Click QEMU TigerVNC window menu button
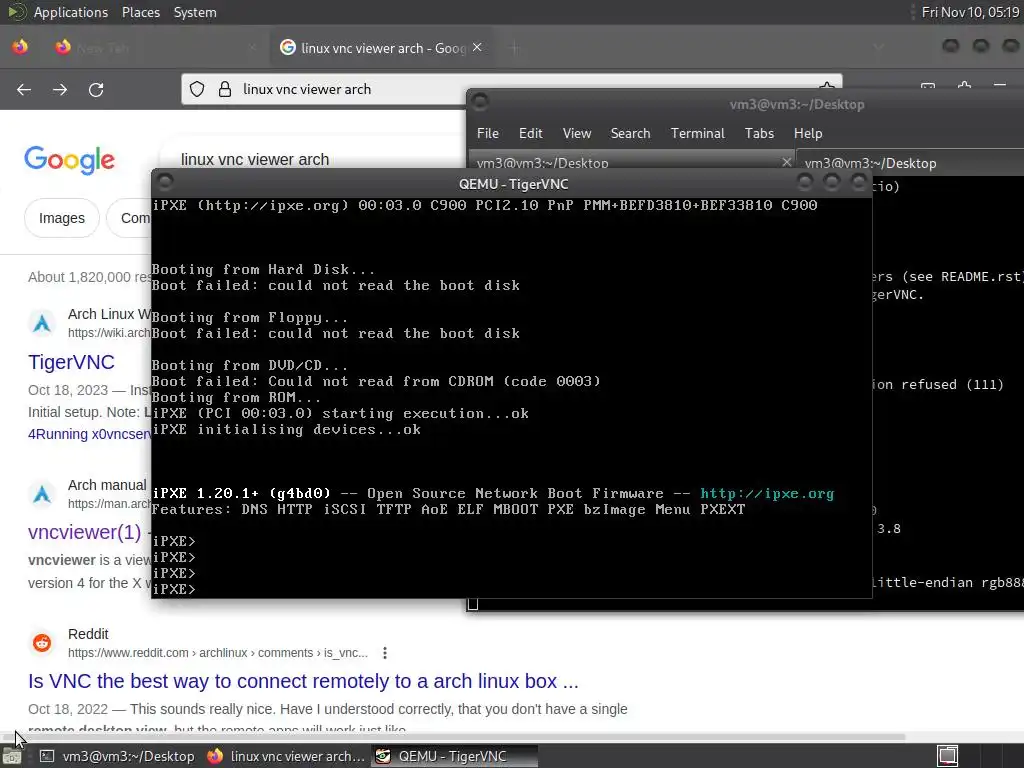1024x768 pixels. [165, 182]
